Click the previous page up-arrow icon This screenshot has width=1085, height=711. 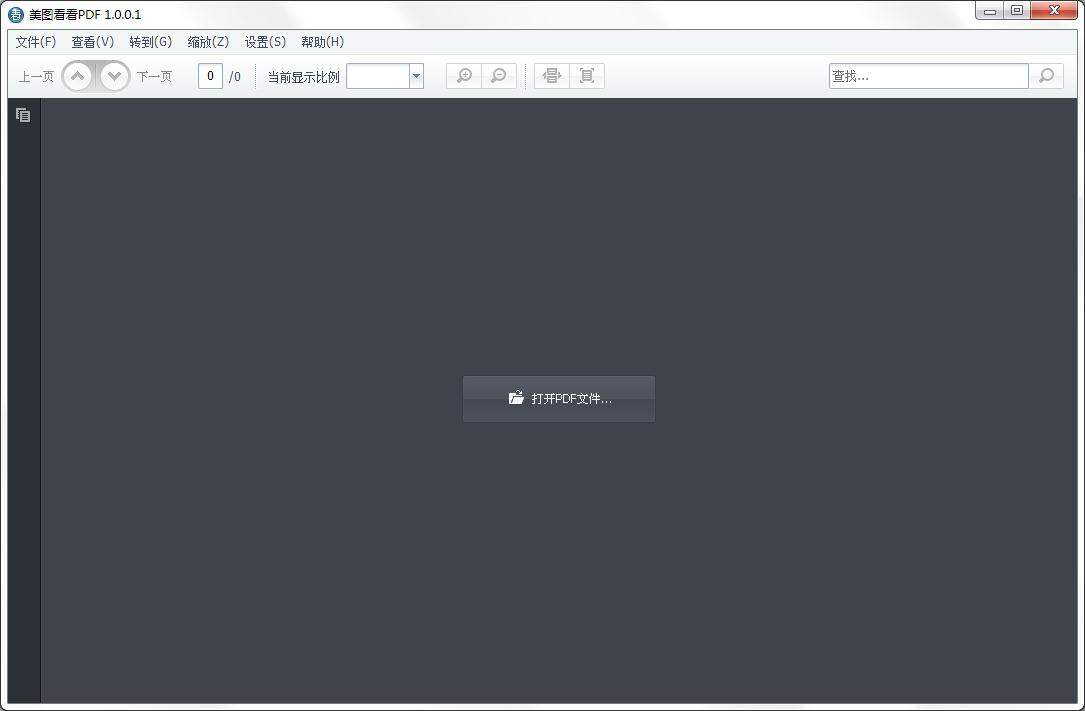tap(77, 75)
